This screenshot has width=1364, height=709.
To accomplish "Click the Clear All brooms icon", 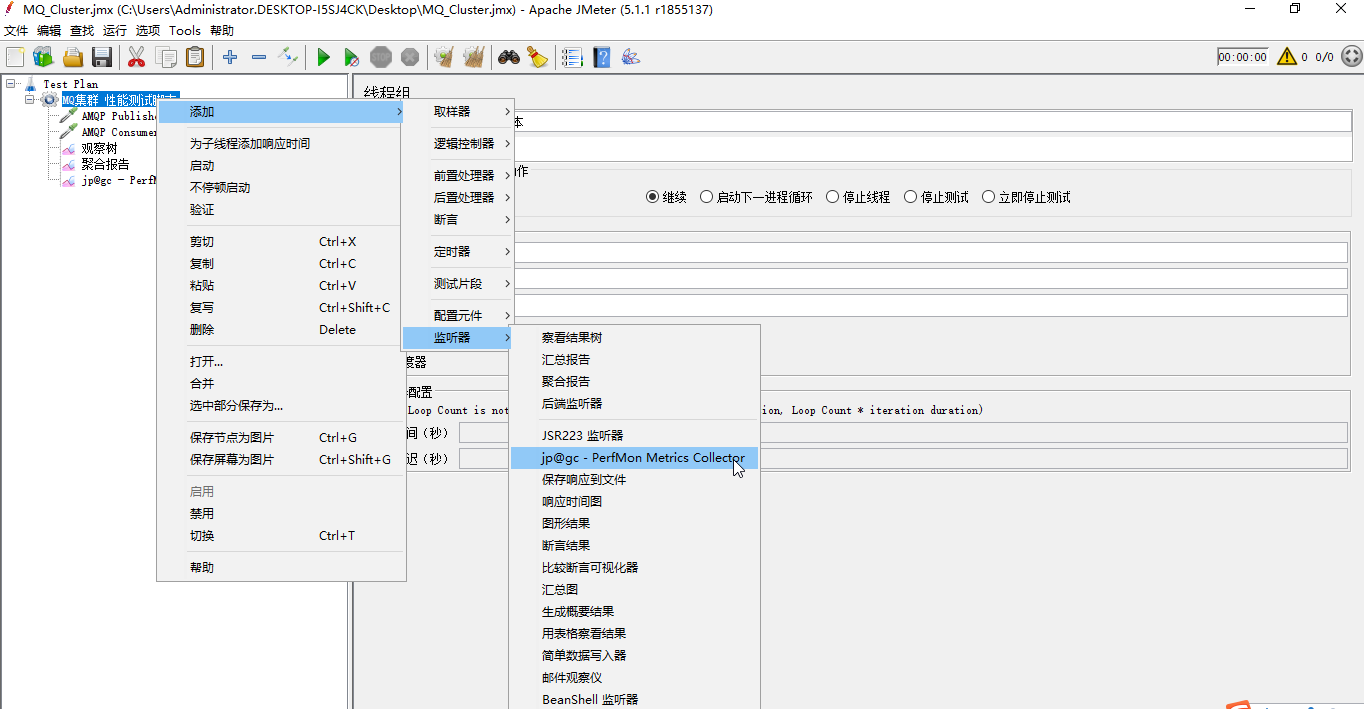I will (x=474, y=57).
